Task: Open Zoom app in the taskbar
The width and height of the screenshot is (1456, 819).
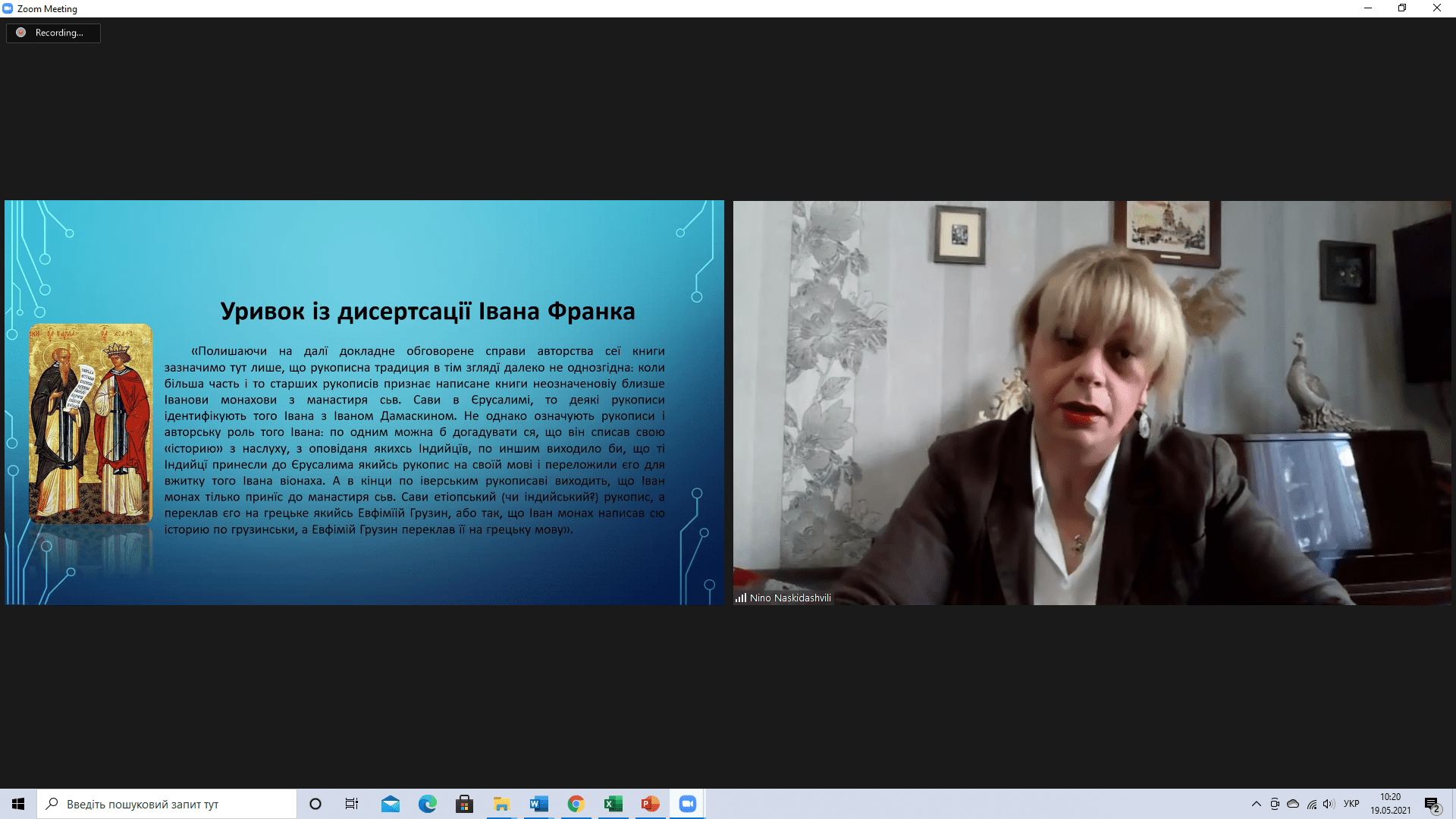Action: pos(687,804)
